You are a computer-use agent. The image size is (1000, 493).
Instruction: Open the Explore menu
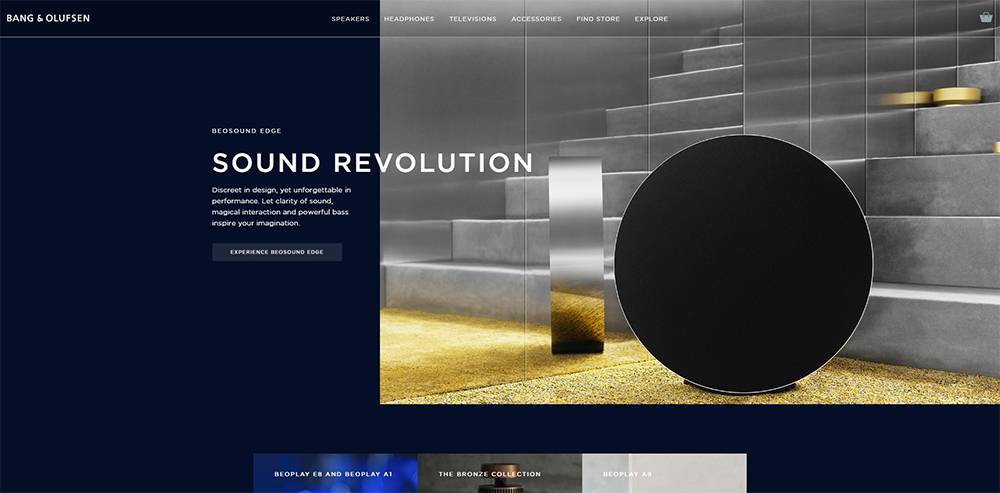(651, 19)
